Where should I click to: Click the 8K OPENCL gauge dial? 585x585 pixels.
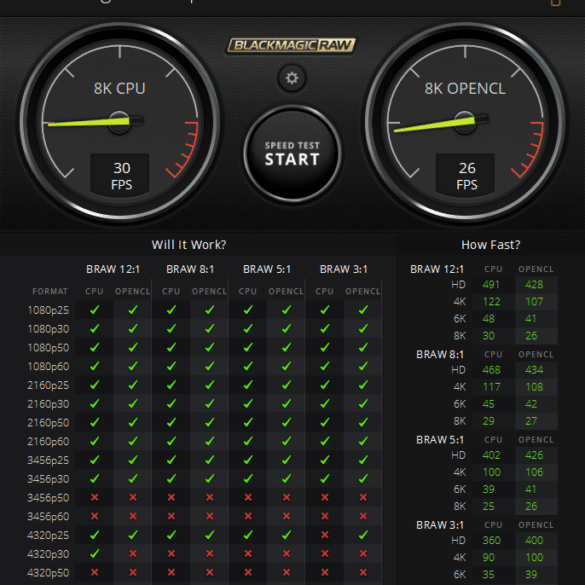point(465,122)
